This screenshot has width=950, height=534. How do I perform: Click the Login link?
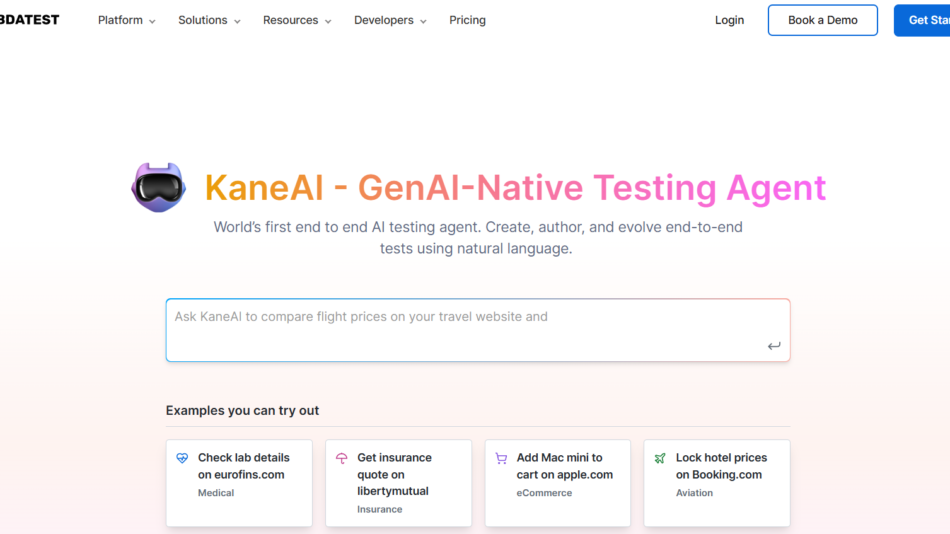click(x=729, y=20)
